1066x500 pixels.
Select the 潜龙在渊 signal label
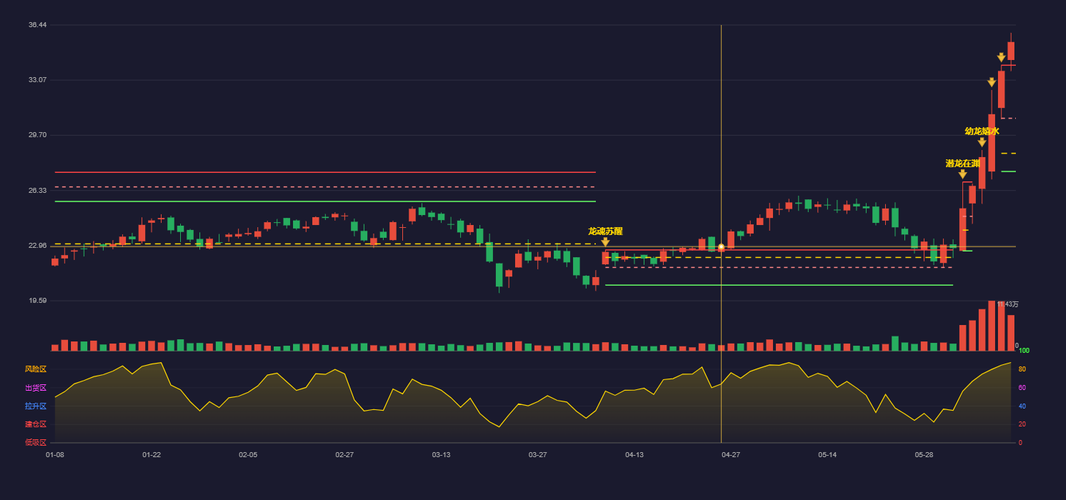(963, 163)
